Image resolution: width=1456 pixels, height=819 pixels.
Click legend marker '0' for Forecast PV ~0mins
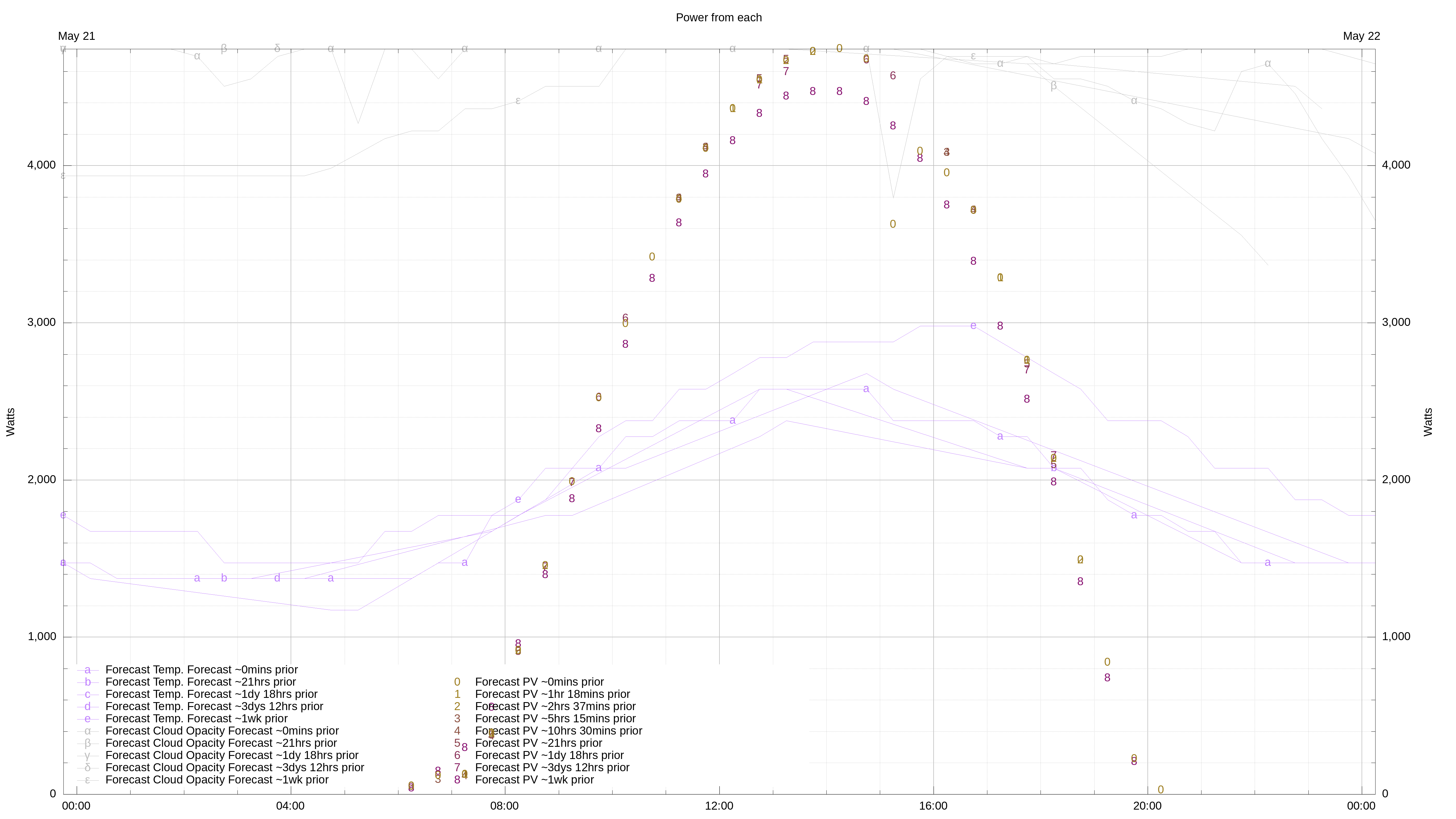(457, 682)
